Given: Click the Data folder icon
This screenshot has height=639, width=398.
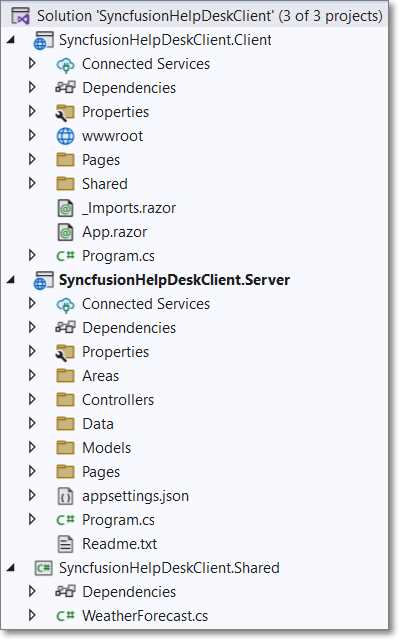Looking at the screenshot, I should pos(65,424).
